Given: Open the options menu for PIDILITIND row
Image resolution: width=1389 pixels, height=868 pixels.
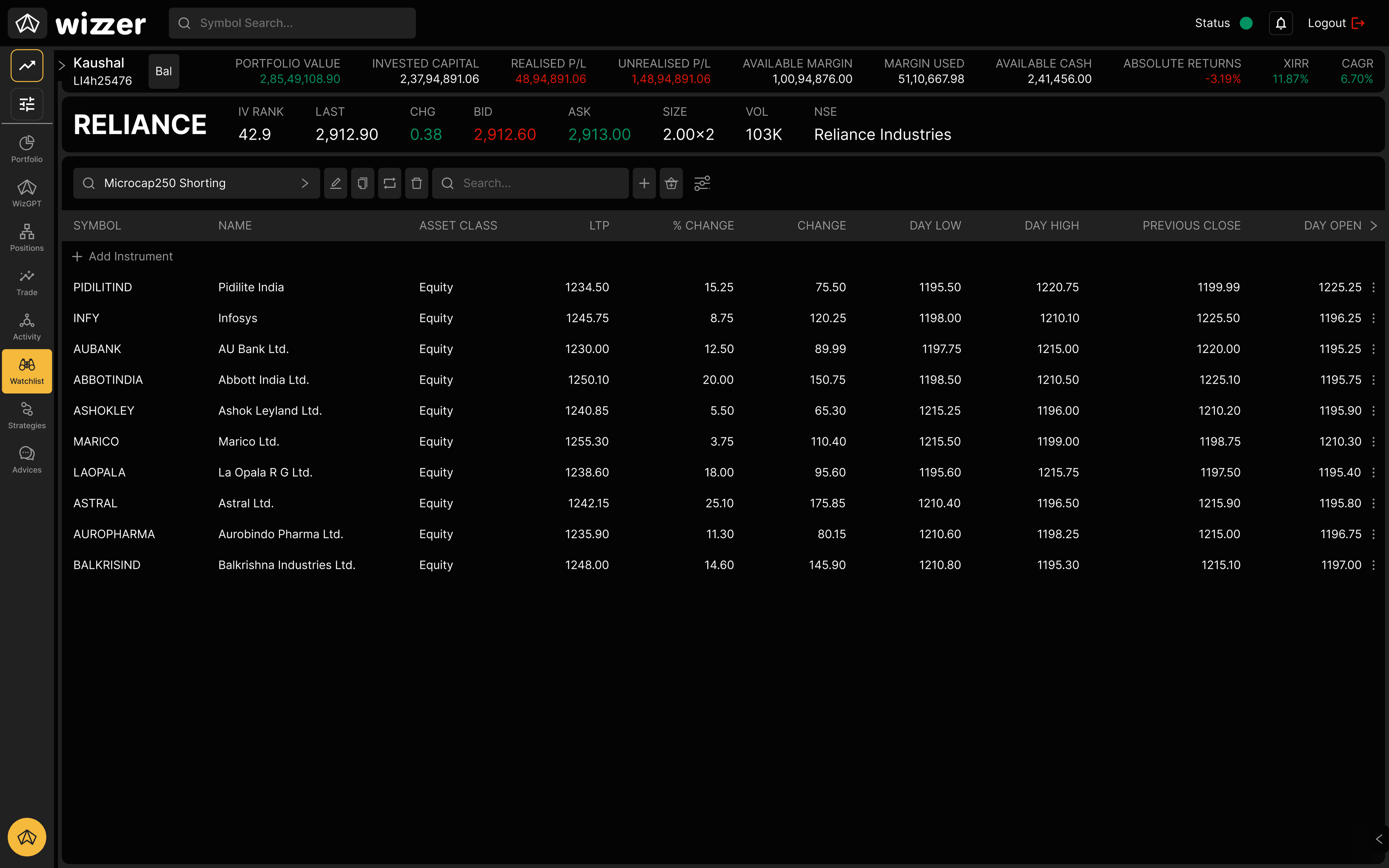Looking at the screenshot, I should (x=1373, y=287).
